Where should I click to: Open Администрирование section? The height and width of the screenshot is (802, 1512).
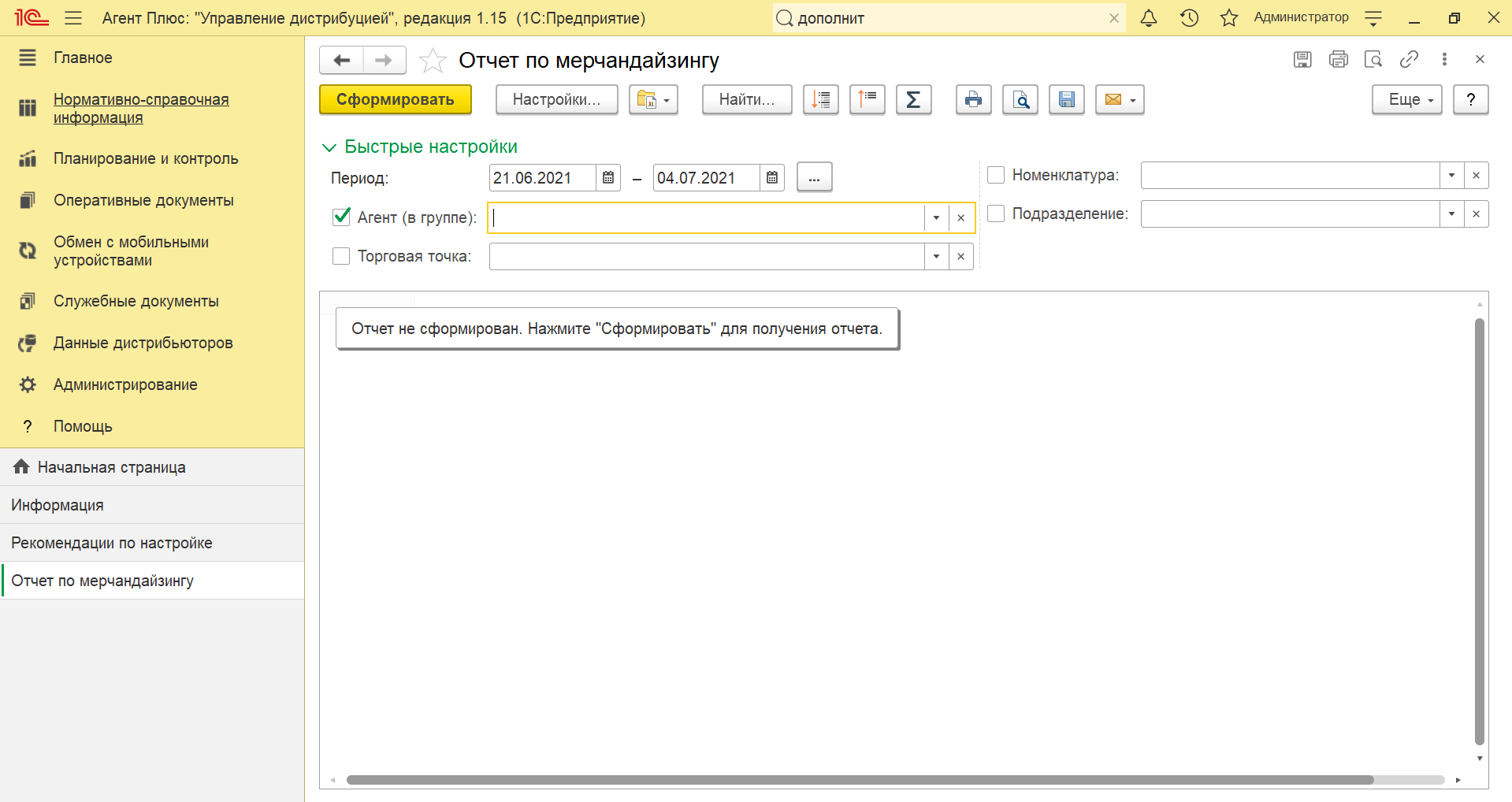125,384
